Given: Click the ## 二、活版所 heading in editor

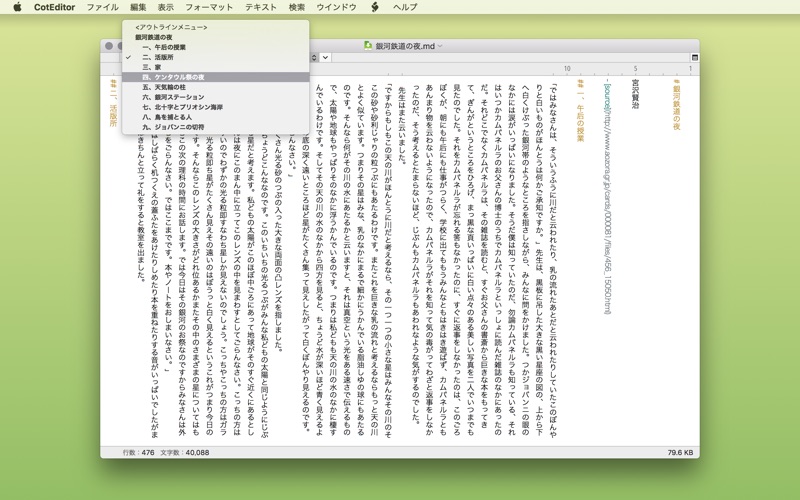Looking at the screenshot, I should pyautogui.click(x=113, y=103).
